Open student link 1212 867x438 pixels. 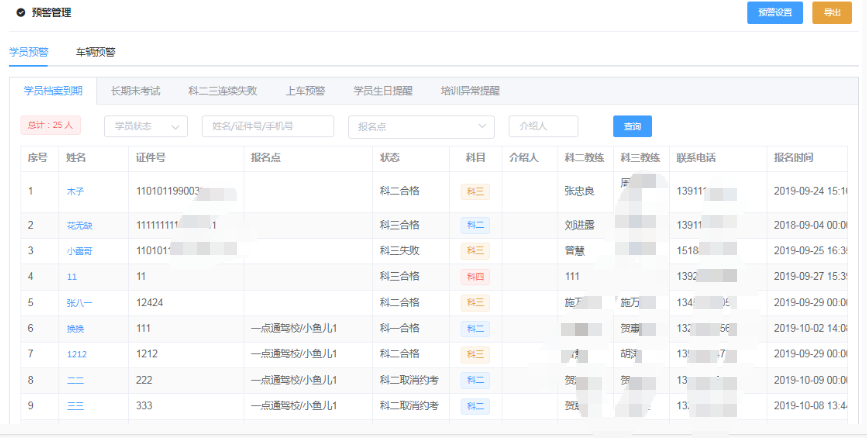tap(77, 354)
